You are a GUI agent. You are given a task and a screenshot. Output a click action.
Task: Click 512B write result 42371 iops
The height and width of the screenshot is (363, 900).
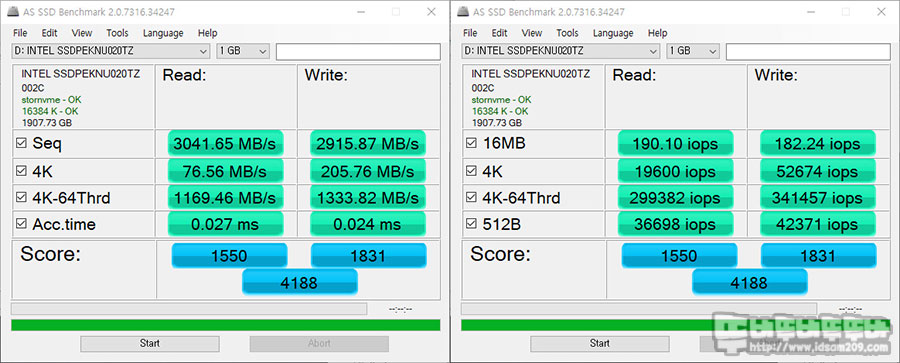(818, 224)
